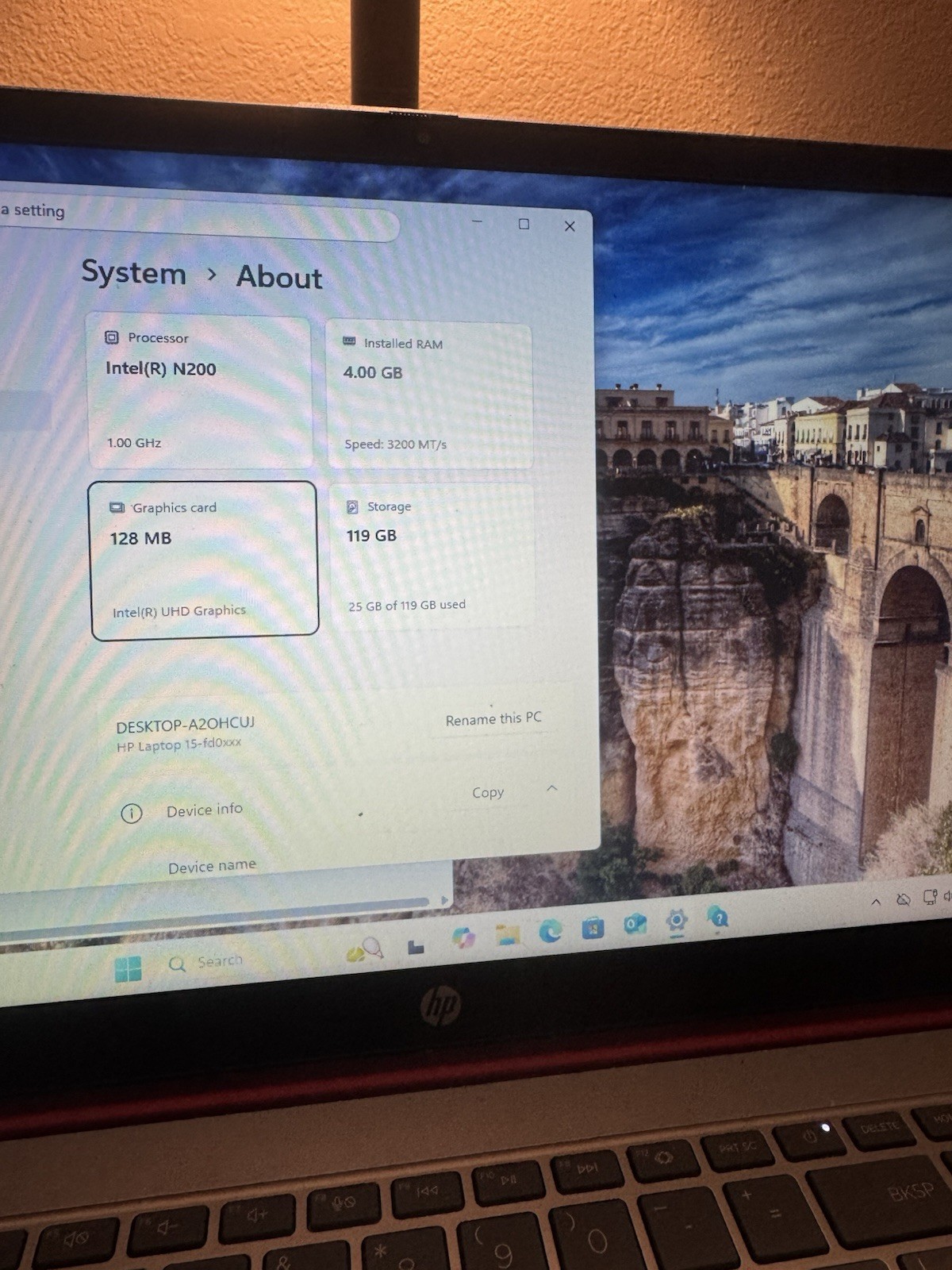Open the Get Help taskbar icon

click(718, 918)
